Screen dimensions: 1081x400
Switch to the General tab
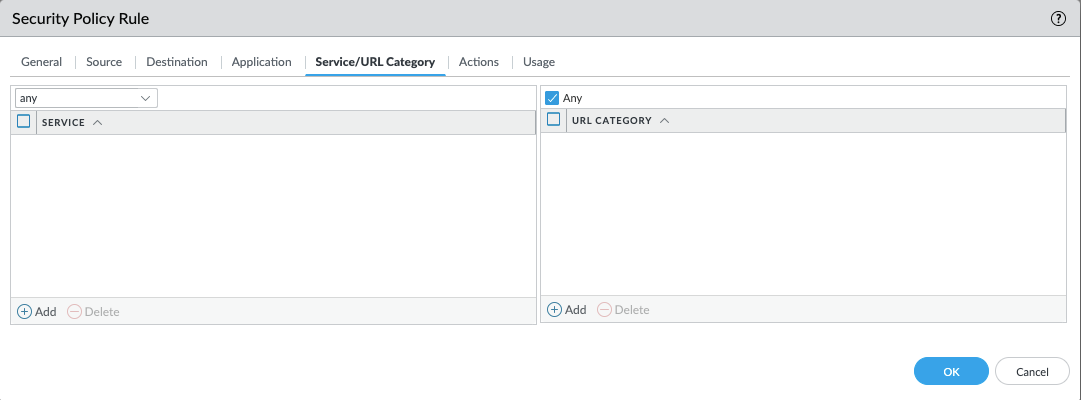click(41, 62)
